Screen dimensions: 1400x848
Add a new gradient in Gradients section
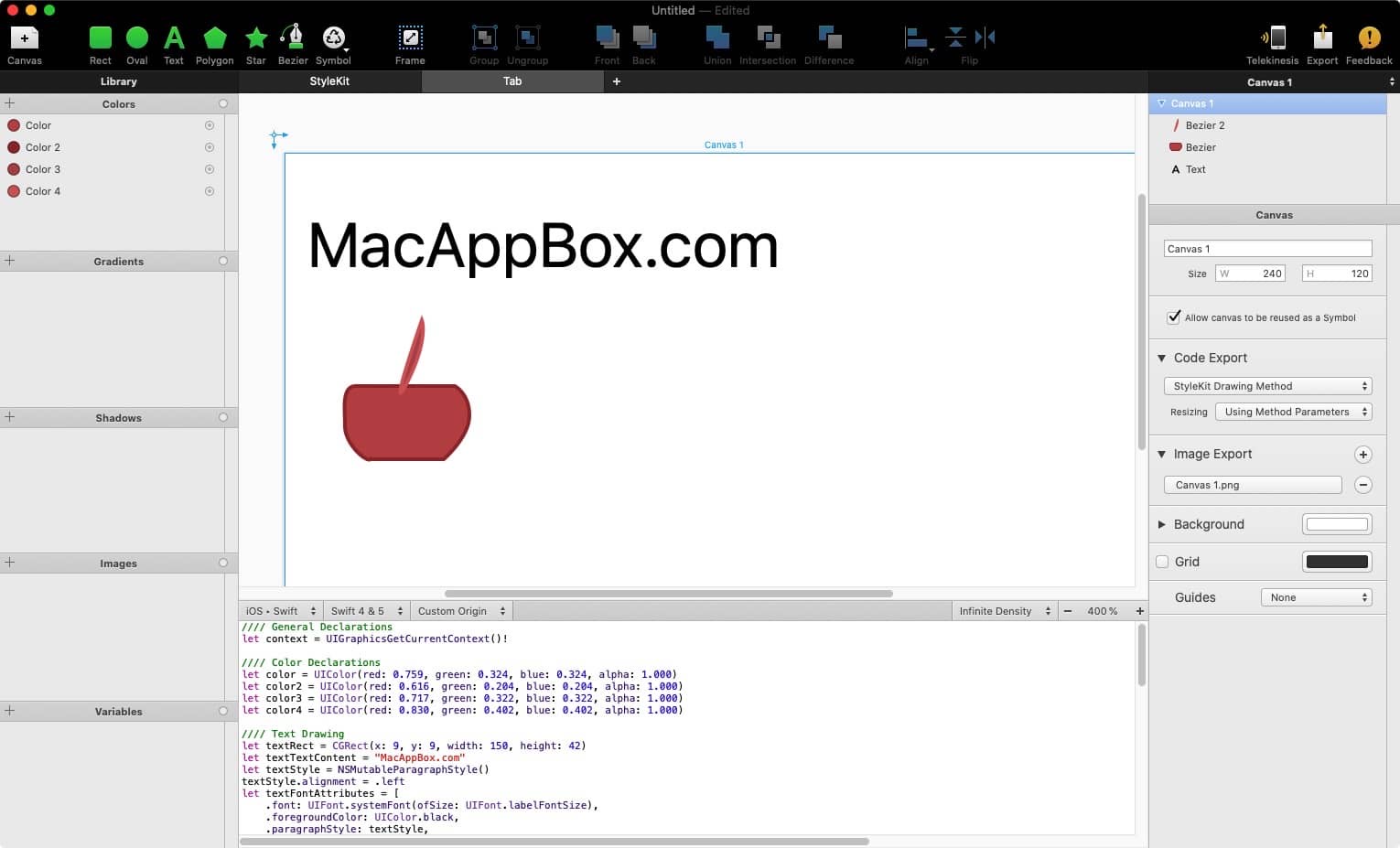point(10,261)
